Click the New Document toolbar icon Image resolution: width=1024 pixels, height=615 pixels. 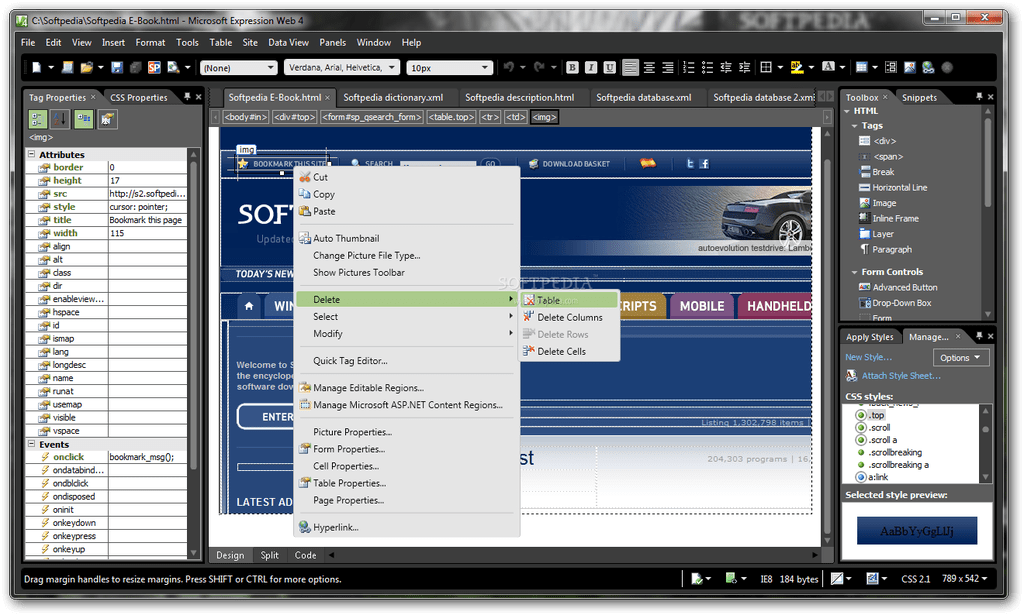[37, 67]
